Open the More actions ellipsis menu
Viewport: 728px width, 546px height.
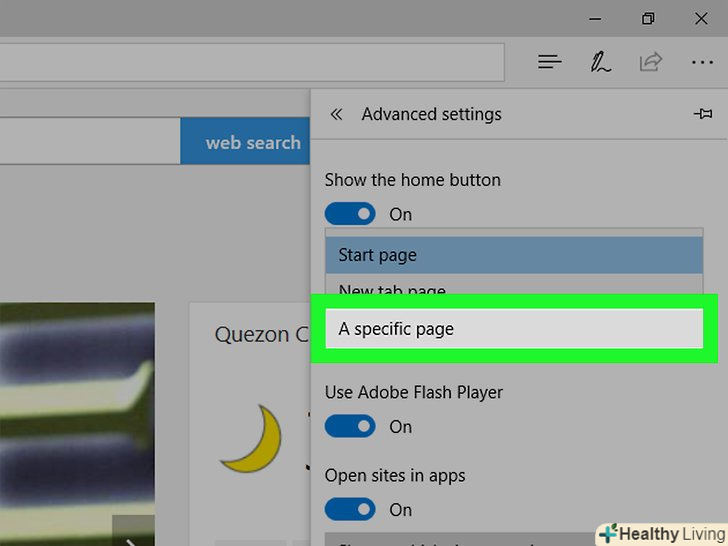[x=702, y=62]
